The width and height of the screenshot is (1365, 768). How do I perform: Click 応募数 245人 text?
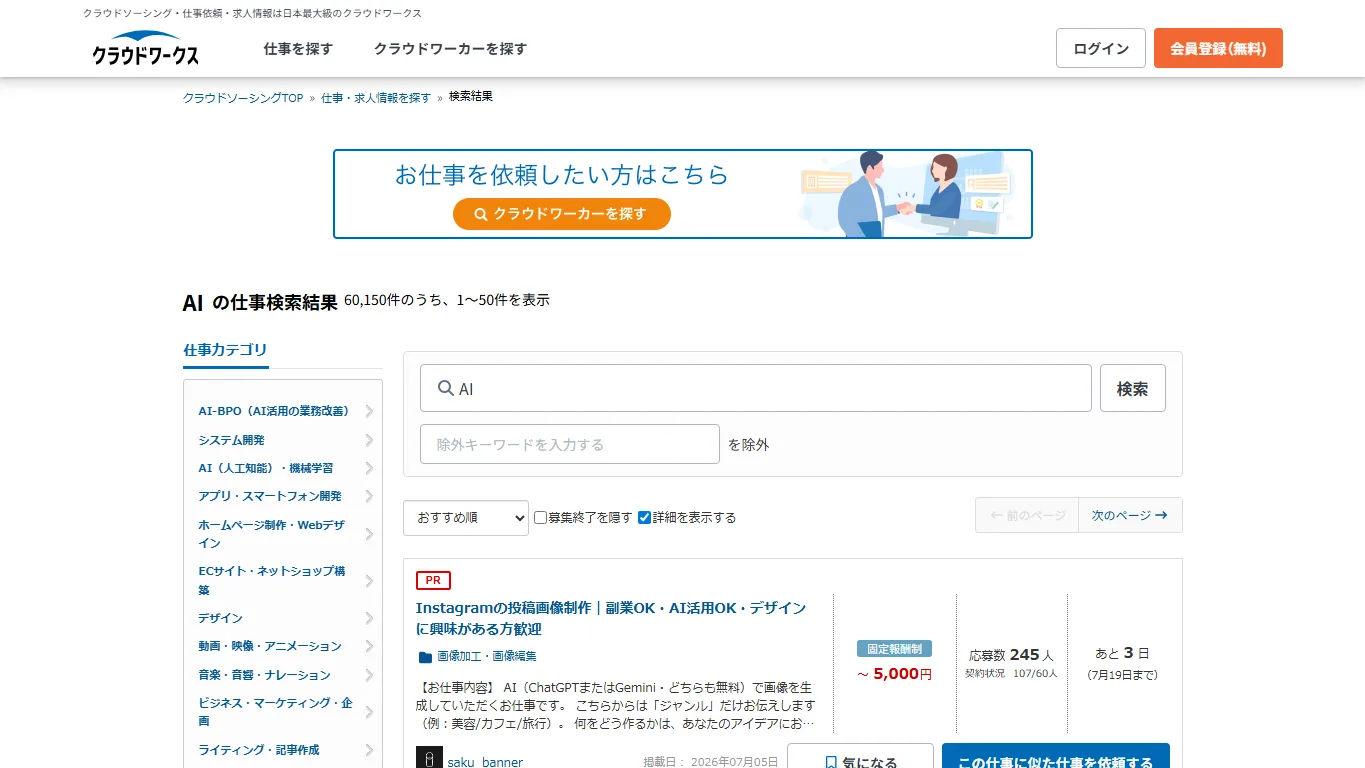pos(1011,655)
